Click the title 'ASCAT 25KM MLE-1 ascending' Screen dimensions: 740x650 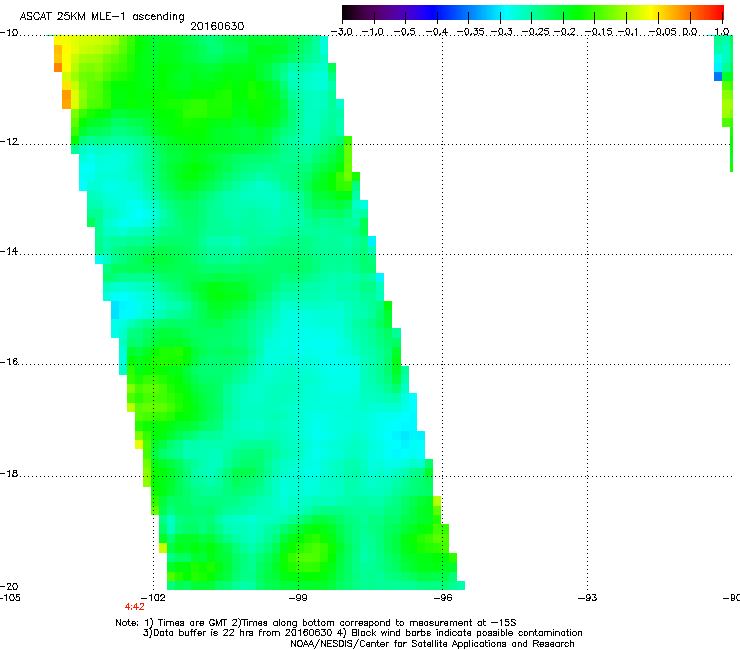point(102,17)
